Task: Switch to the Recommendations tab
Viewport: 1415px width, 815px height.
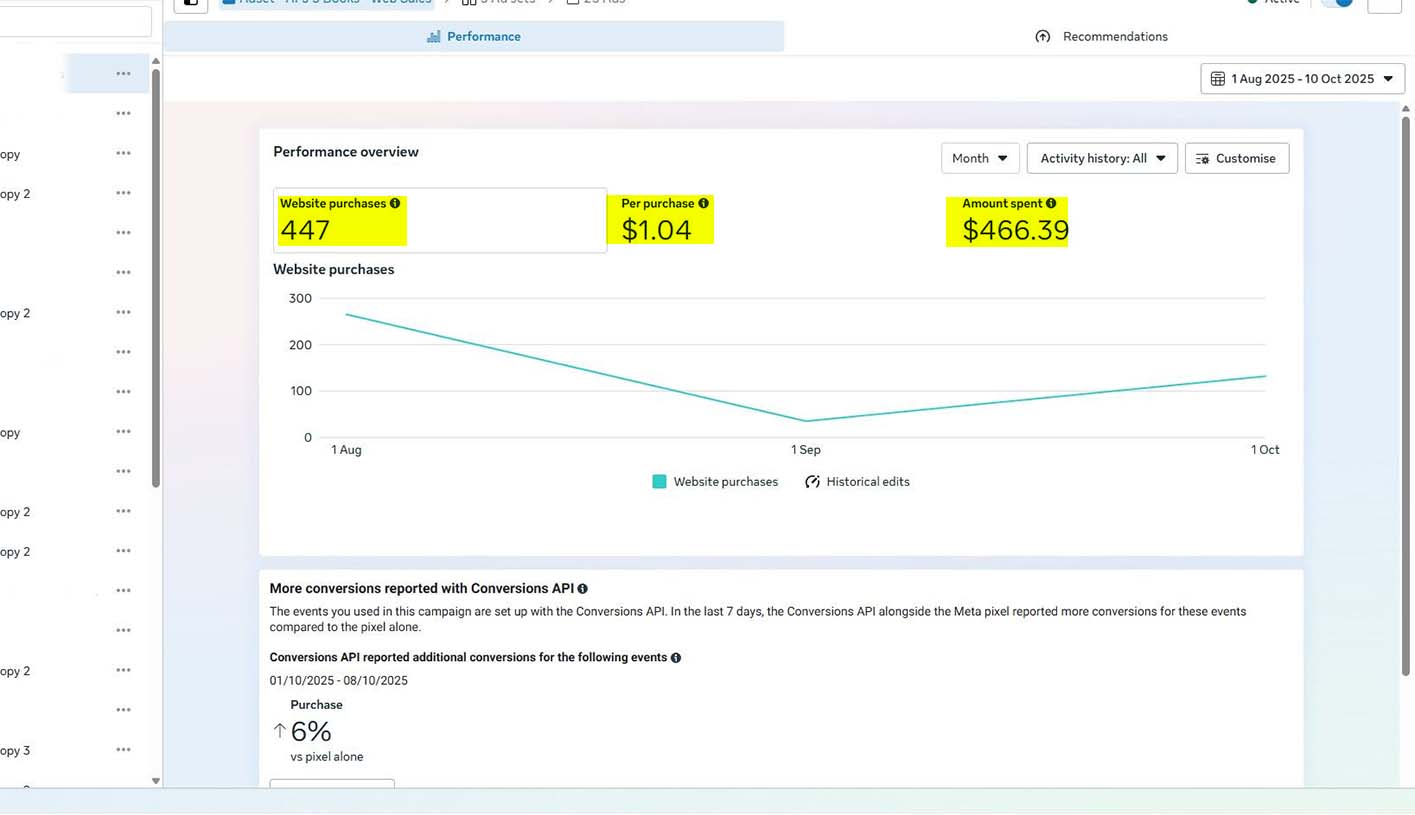Action: [x=1101, y=37]
